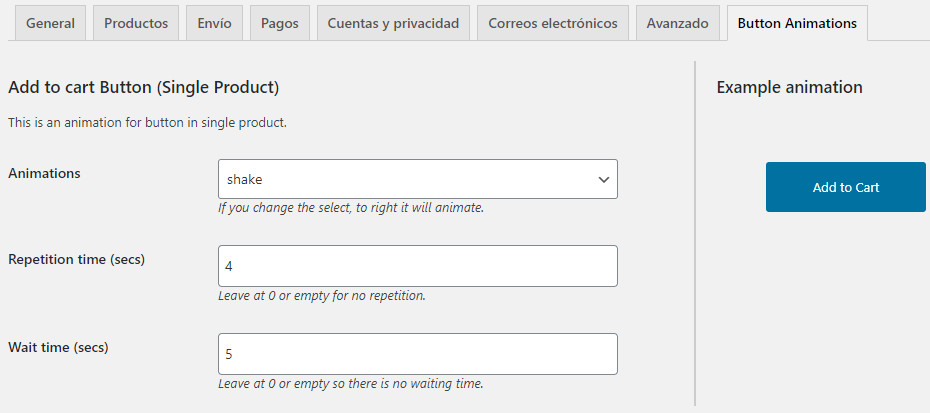Click the Repetition time (secs) label

pyautogui.click(x=77, y=259)
